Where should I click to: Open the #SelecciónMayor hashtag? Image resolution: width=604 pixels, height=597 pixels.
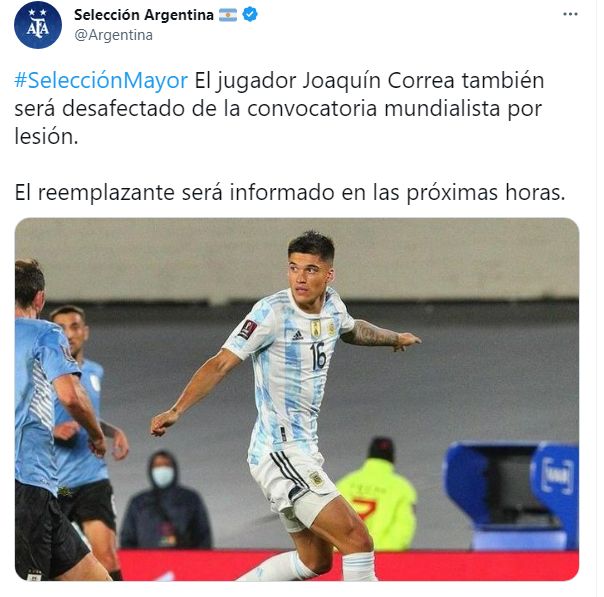[x=101, y=81]
